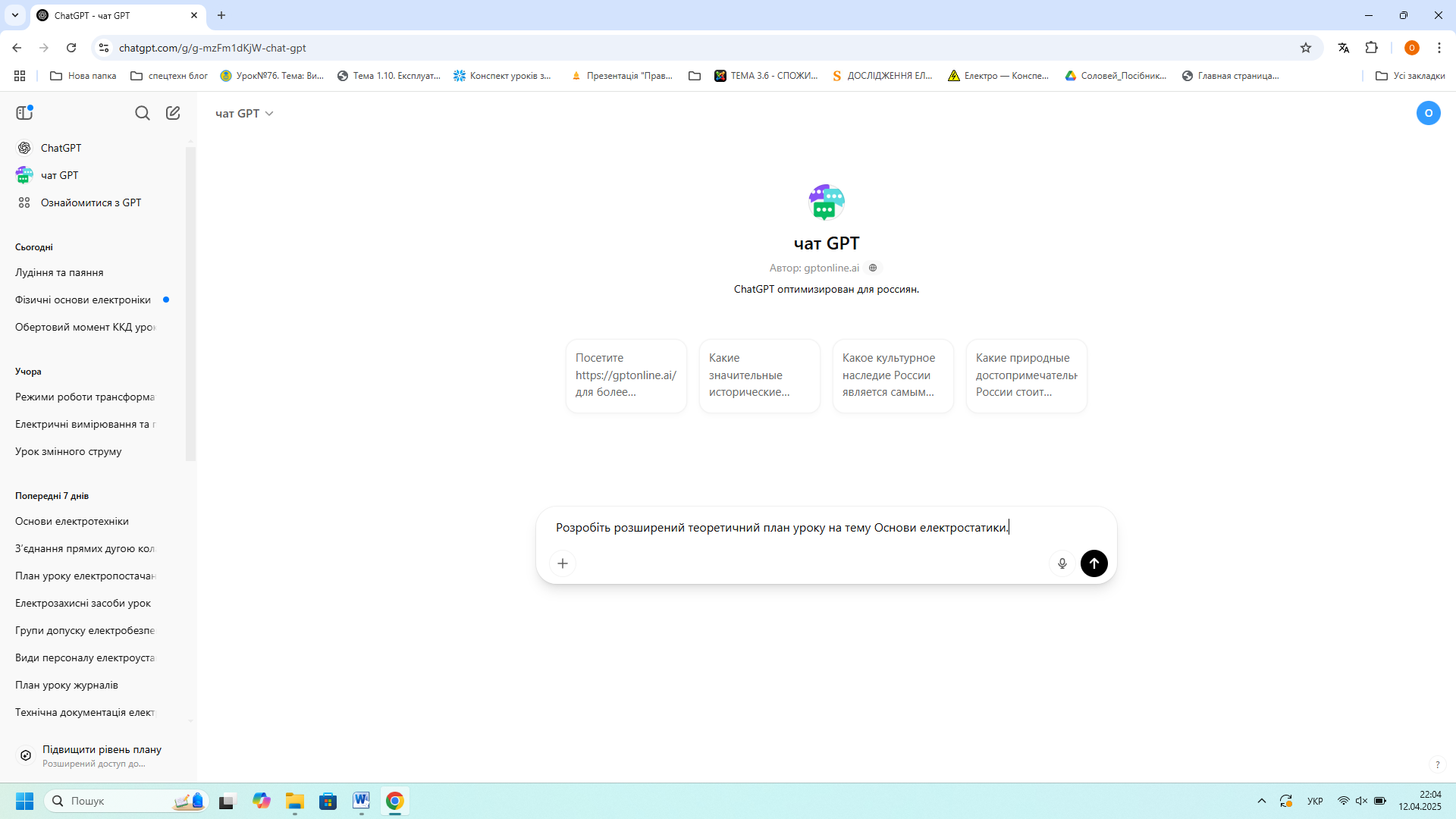Activate the microphone dictation button
Screen dimensions: 1456x819
(1062, 563)
